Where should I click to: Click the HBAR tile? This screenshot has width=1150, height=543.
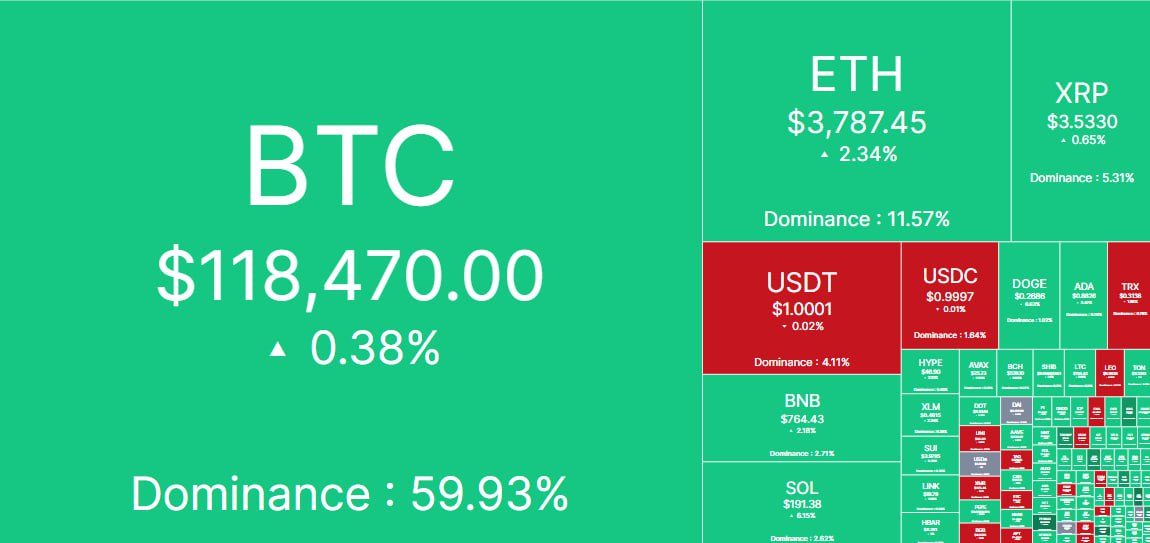(930, 529)
